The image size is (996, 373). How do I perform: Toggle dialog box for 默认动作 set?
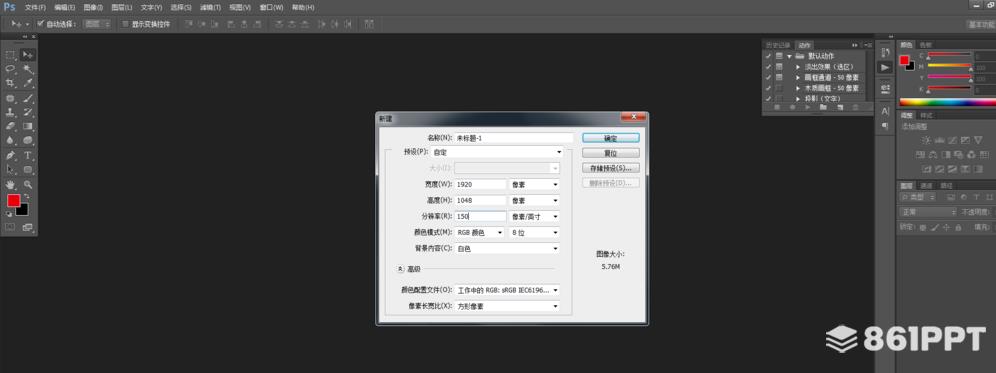[779, 56]
